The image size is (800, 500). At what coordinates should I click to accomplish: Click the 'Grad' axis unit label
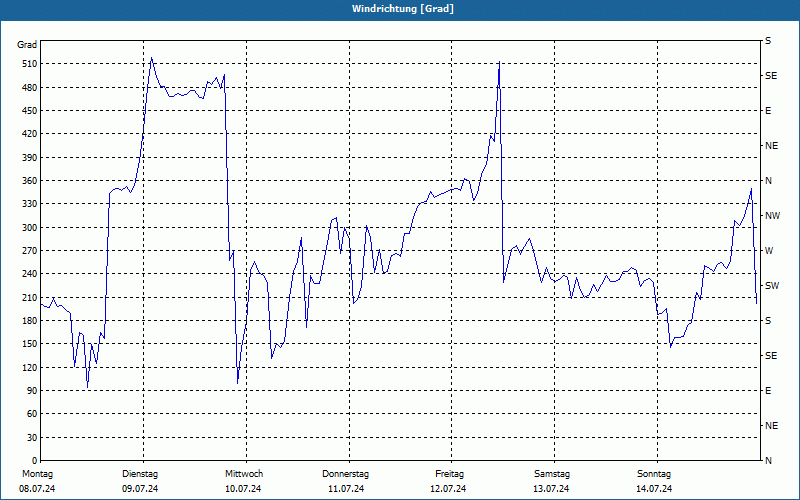[x=27, y=45]
